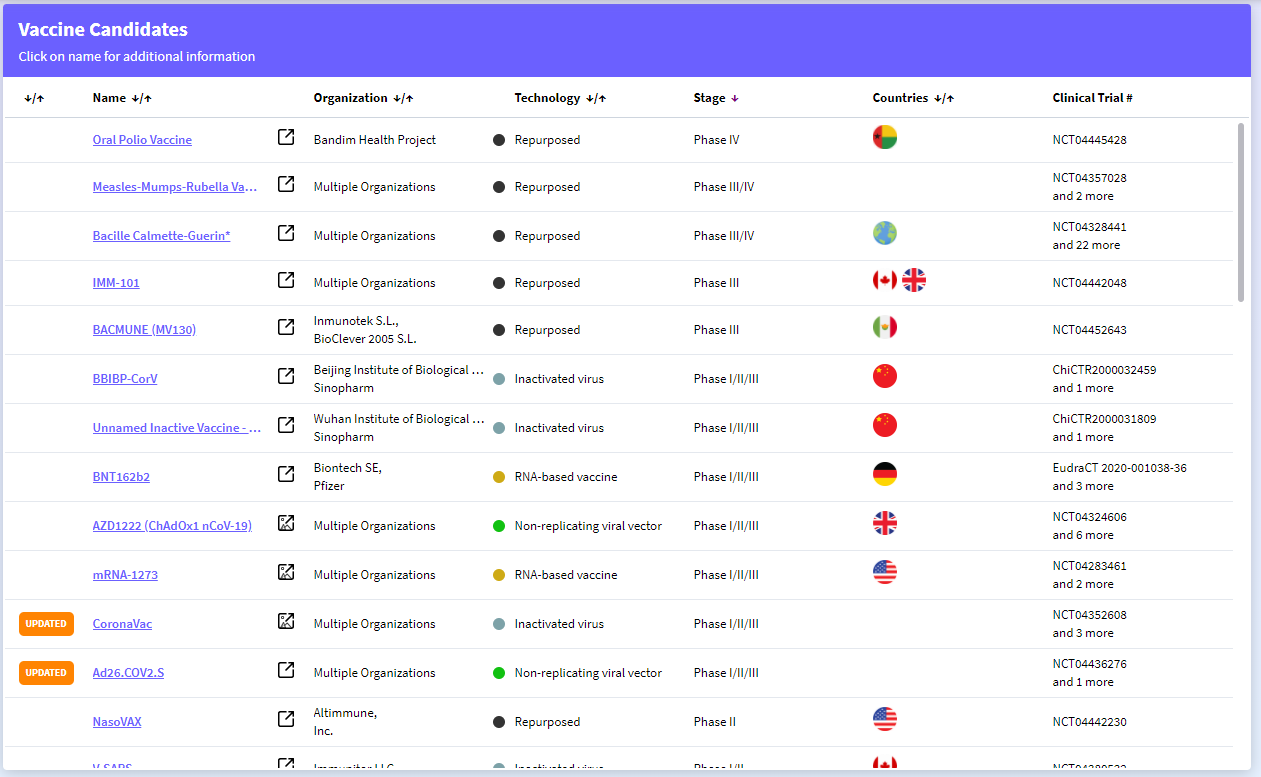Sort table by Countries column
Screen dimensions: 1261x777
913,98
